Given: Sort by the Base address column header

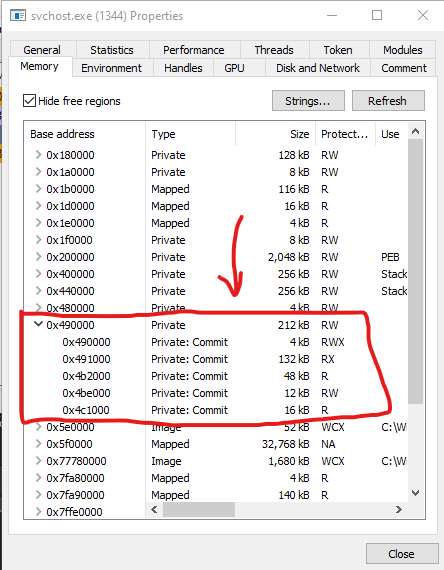Looking at the screenshot, I should pos(85,134).
